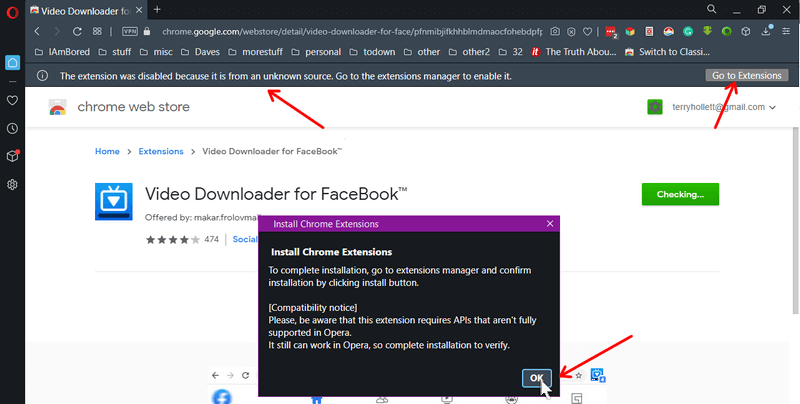Screen dimensions: 800x404
Task: Click the colorful cube extension icon
Action: (x=630, y=32)
